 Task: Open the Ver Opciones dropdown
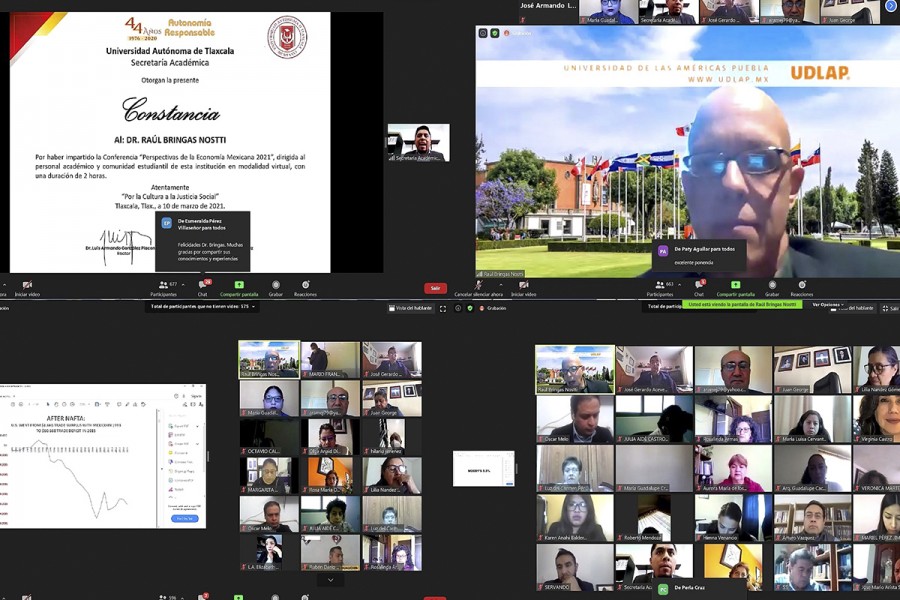[828, 305]
